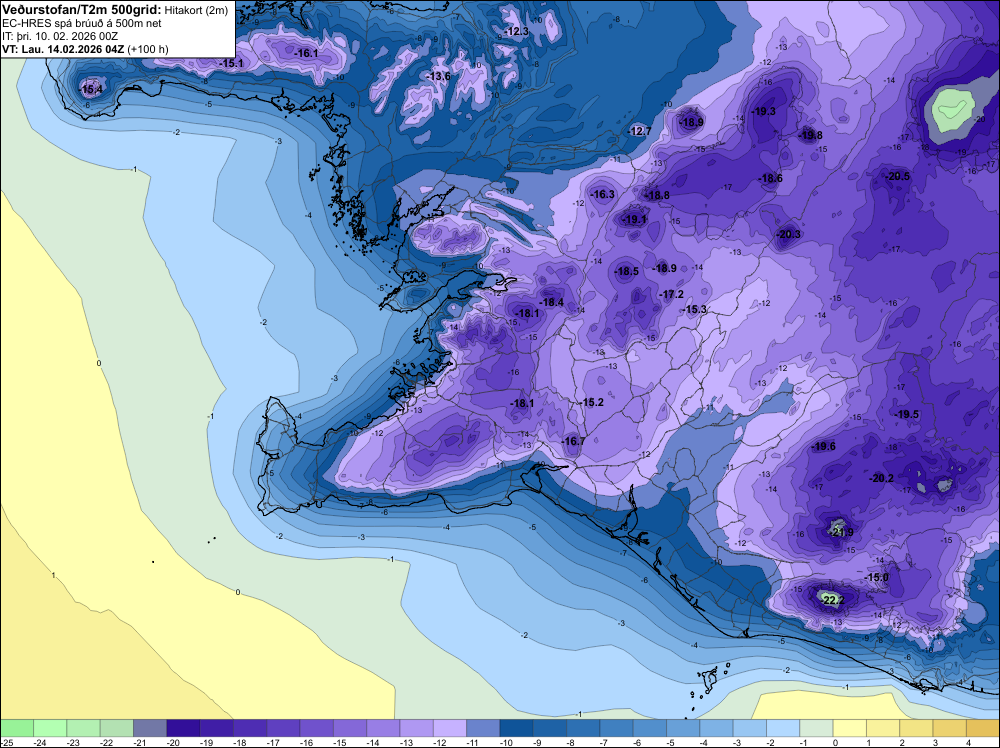Click the -15.2 temperature label
The height and width of the screenshot is (748, 1000).
click(591, 402)
